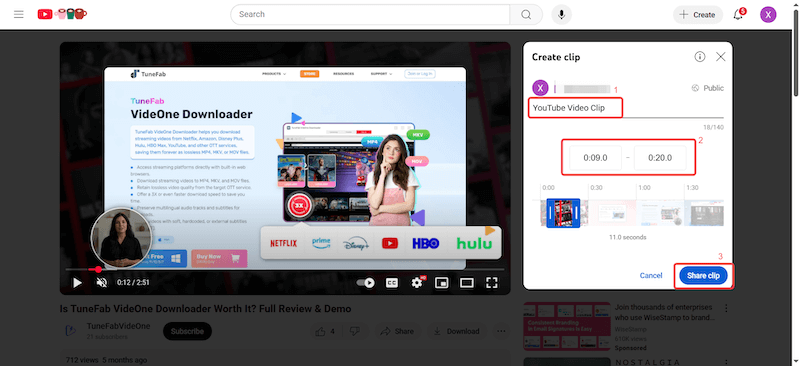The width and height of the screenshot is (800, 366).
Task: Close the Create clip panel
Action: coord(720,57)
